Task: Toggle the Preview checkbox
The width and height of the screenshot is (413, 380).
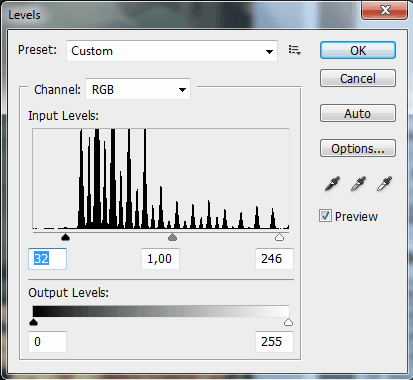Action: tap(325, 216)
